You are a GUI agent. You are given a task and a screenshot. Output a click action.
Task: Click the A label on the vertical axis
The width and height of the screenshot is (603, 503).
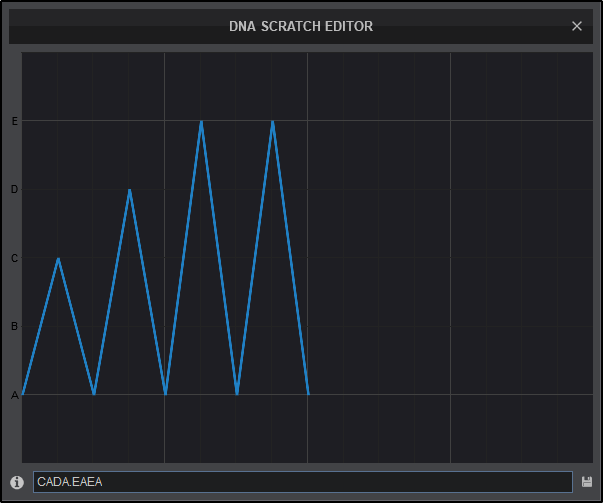coord(14,395)
